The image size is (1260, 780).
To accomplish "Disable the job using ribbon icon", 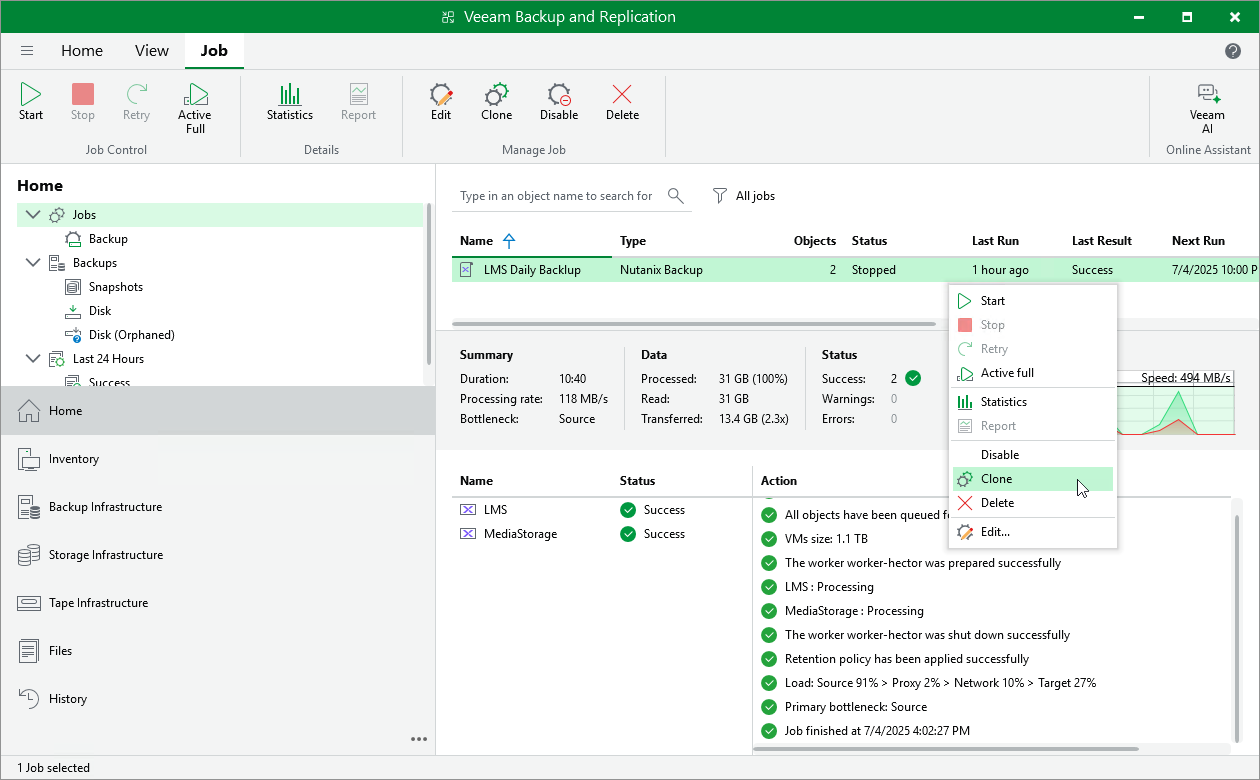I will coord(559,102).
